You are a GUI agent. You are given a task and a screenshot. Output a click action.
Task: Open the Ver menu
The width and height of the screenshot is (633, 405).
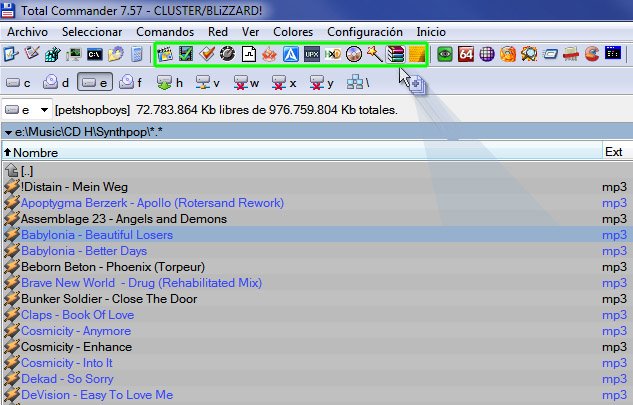point(250,32)
